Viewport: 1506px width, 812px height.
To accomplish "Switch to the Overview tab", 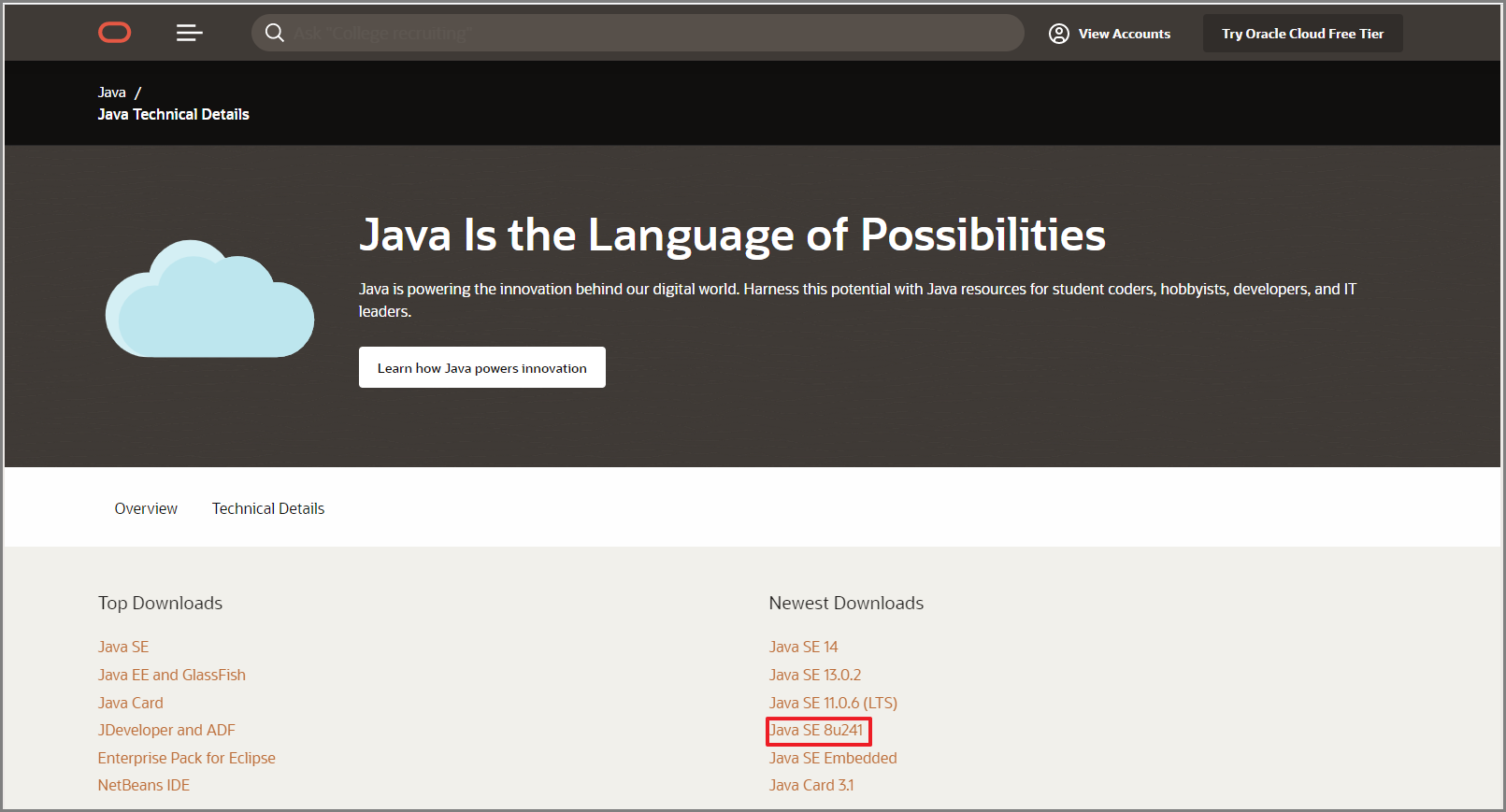I will click(146, 508).
